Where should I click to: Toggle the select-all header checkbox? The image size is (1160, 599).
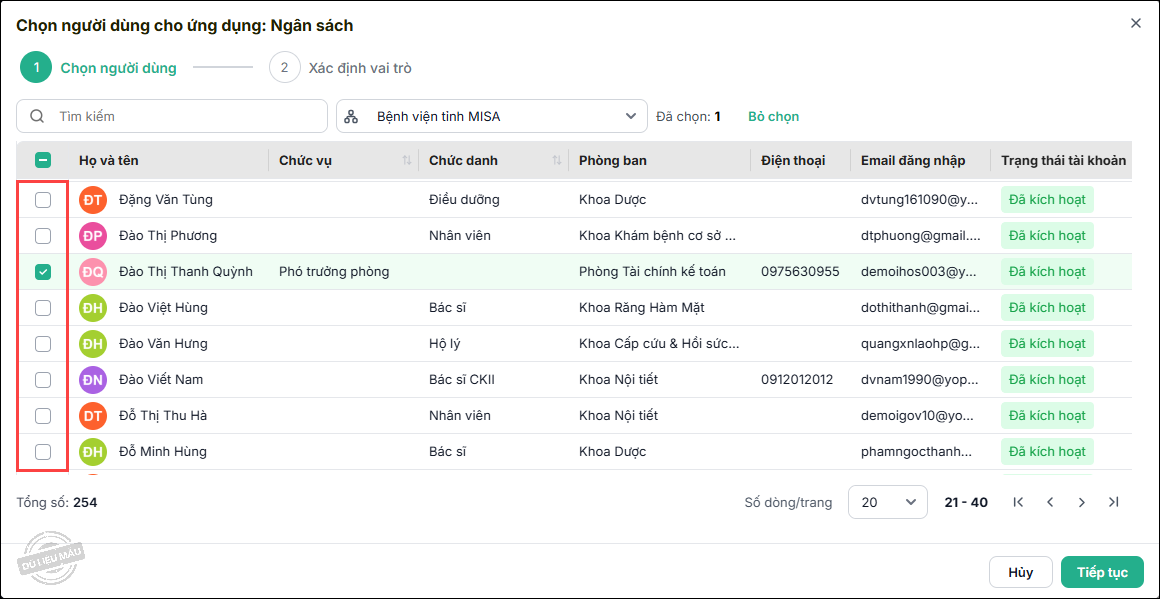pos(43,160)
